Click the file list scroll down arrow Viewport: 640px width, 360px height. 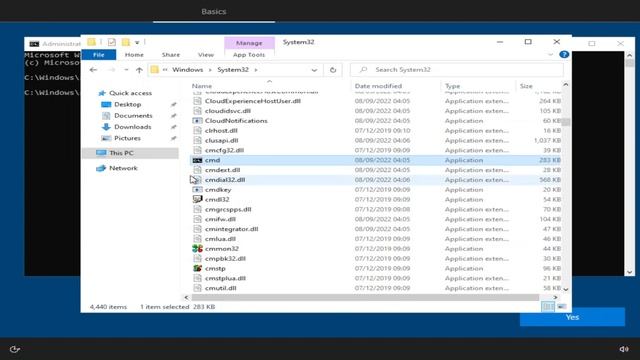[566, 289]
